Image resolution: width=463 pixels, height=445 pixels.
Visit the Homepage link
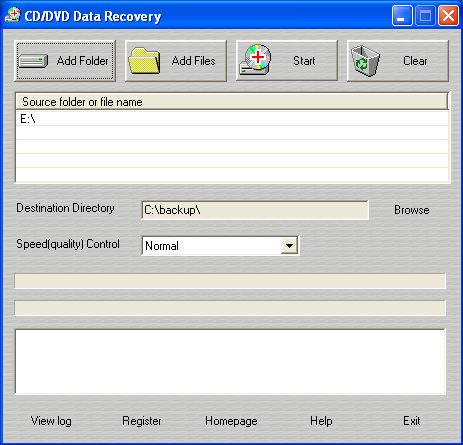pyautogui.click(x=231, y=421)
